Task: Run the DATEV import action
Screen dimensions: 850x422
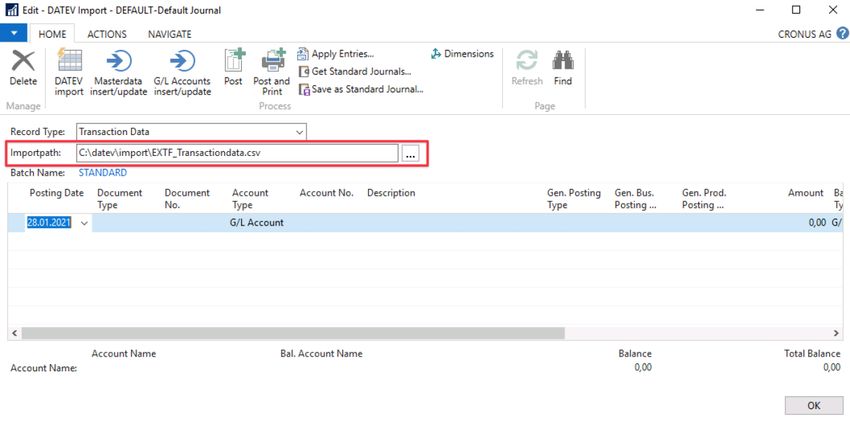Action: tap(69, 72)
